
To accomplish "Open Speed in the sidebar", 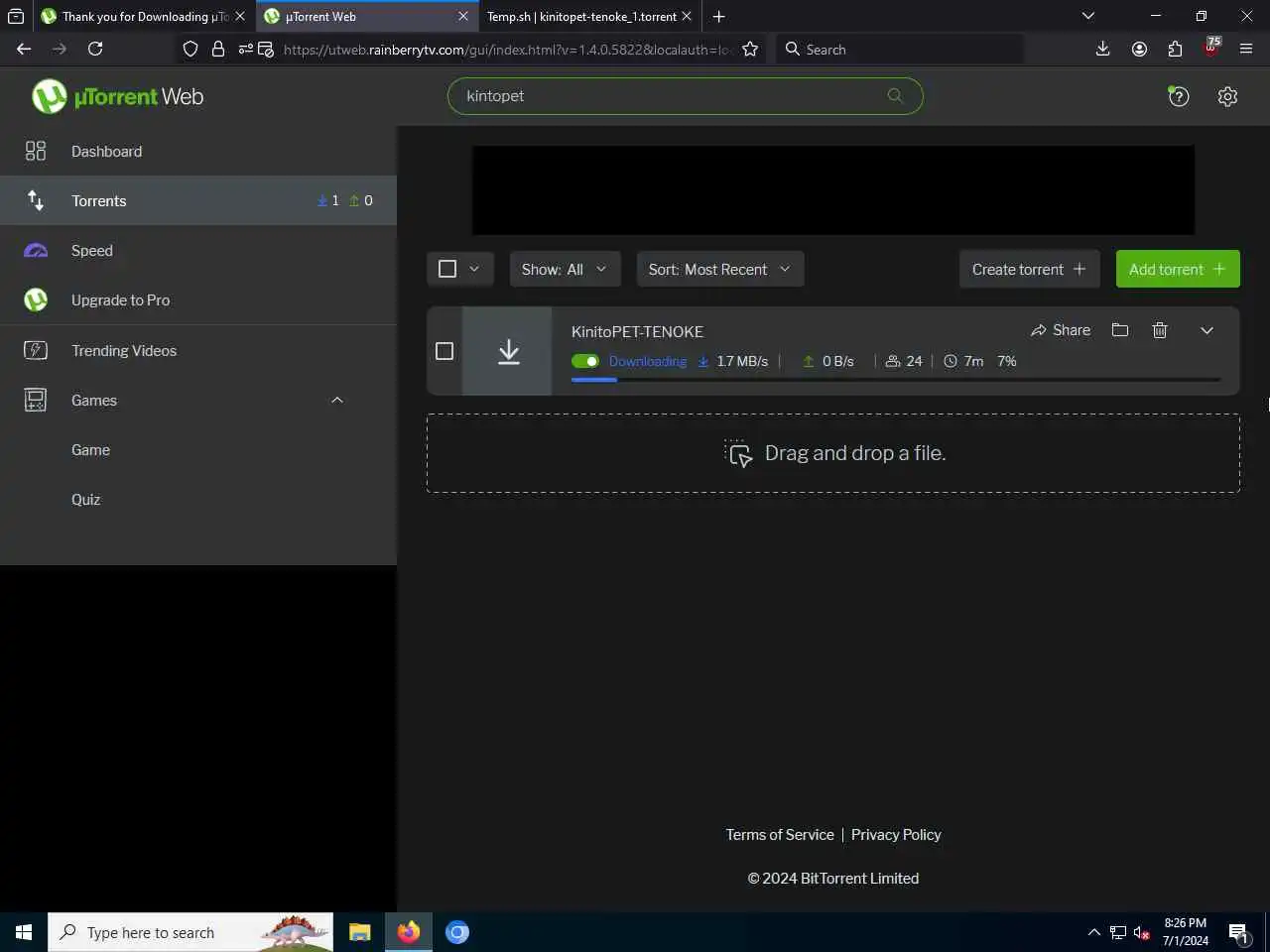I will pos(198,250).
